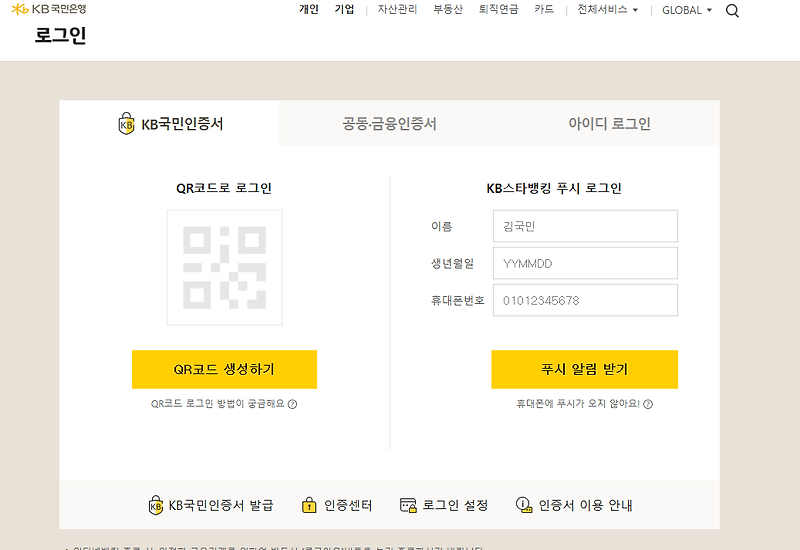Image resolution: width=800 pixels, height=550 pixels.
Task: Select the 기업 menu item
Action: [344, 9]
